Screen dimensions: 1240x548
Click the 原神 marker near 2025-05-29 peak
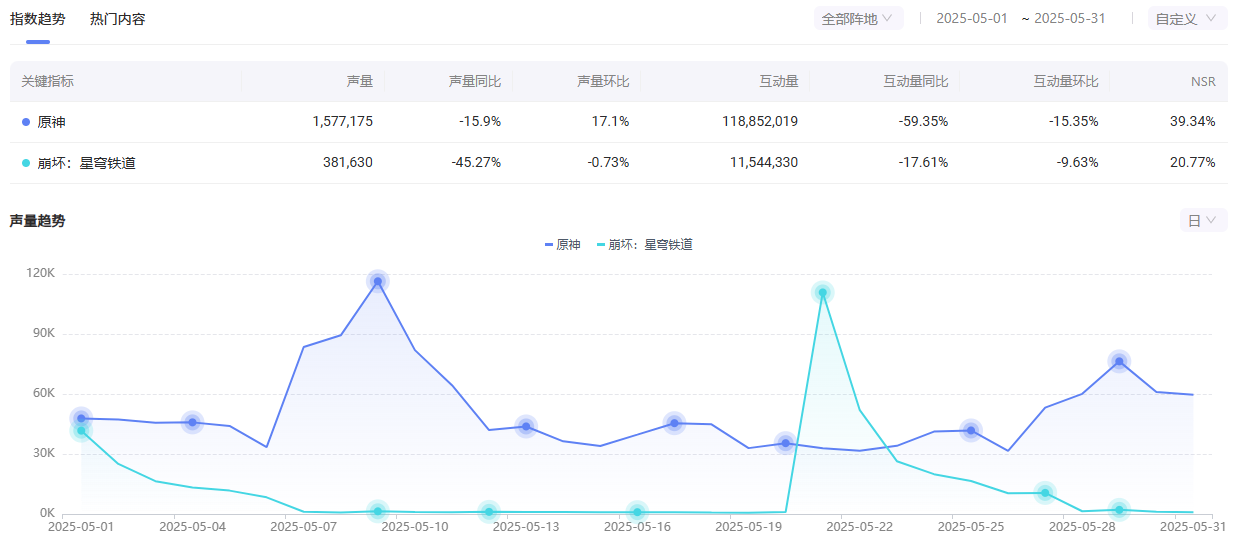pos(1119,361)
